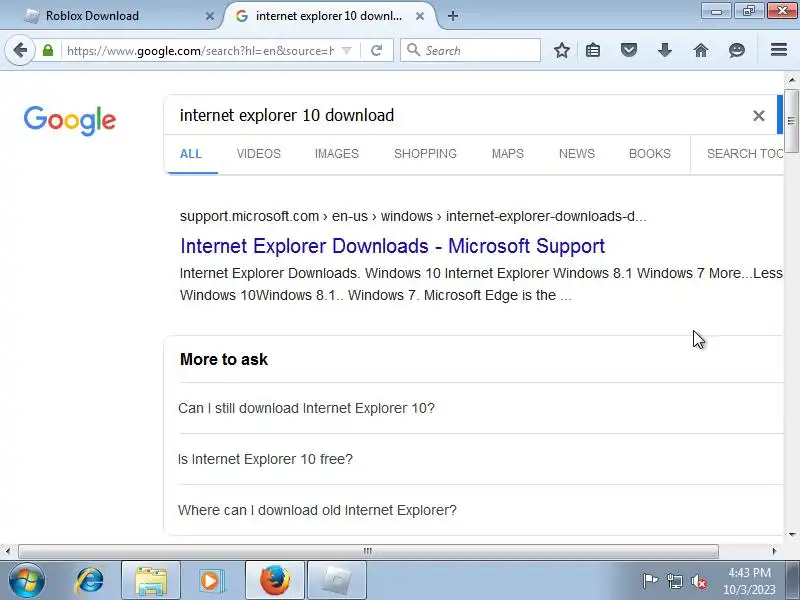Viewport: 800px width, 600px height.
Task: Show bookmarks list icon in toolbar
Action: pos(593,50)
